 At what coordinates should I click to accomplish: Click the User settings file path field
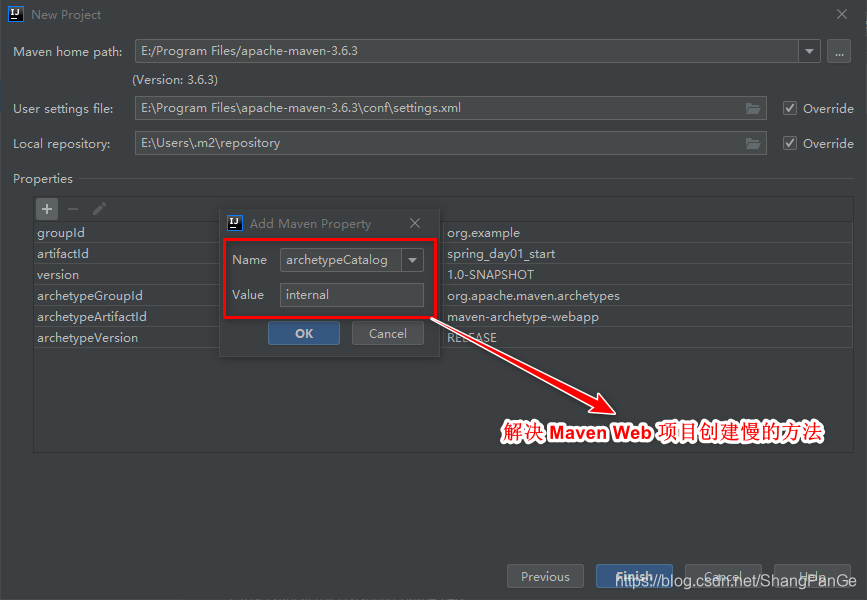451,108
